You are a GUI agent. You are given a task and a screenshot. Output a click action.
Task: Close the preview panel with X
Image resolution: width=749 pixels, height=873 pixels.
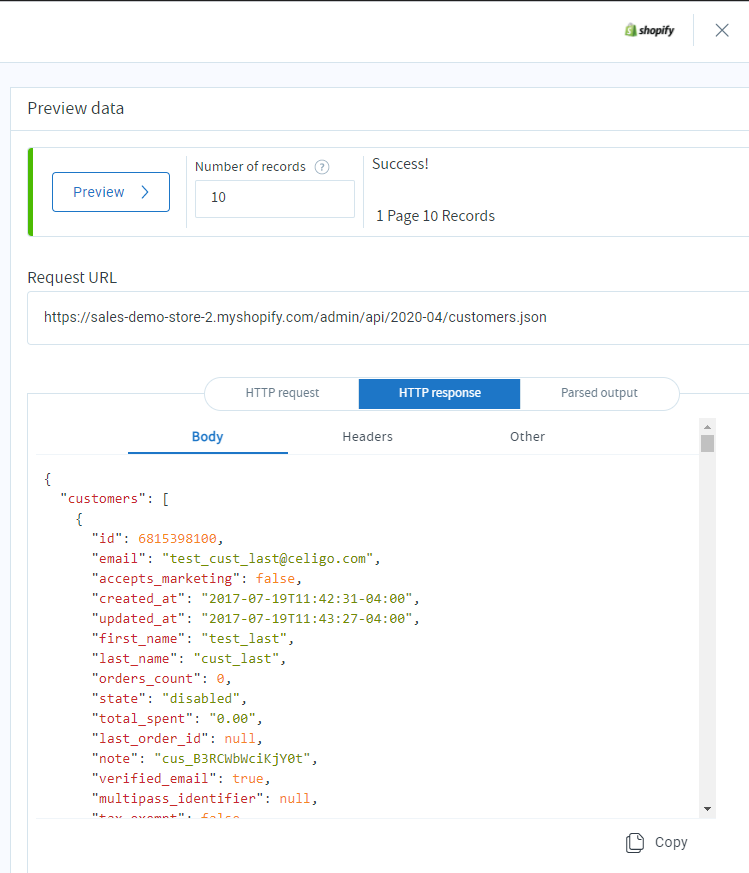coord(722,30)
